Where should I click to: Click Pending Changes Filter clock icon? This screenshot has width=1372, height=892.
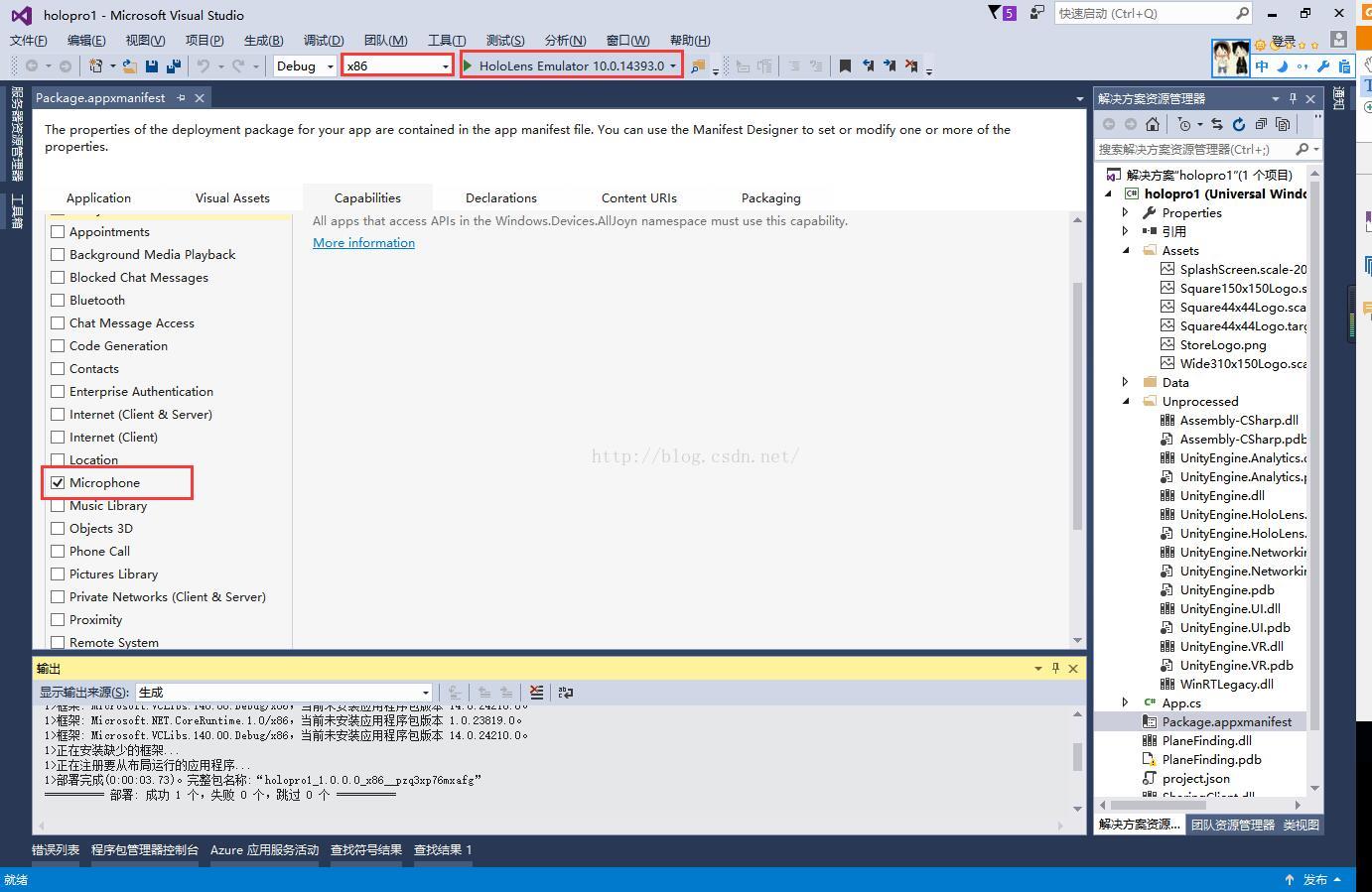(x=1183, y=124)
